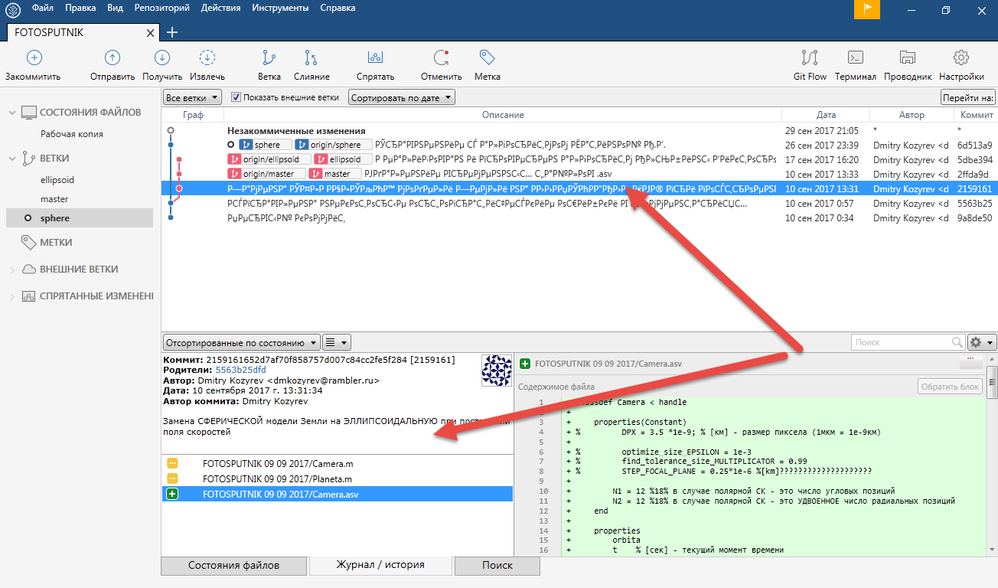Click the parent commit link 5563b25dfd
Screen dimensions: 998x588
pos(241,370)
